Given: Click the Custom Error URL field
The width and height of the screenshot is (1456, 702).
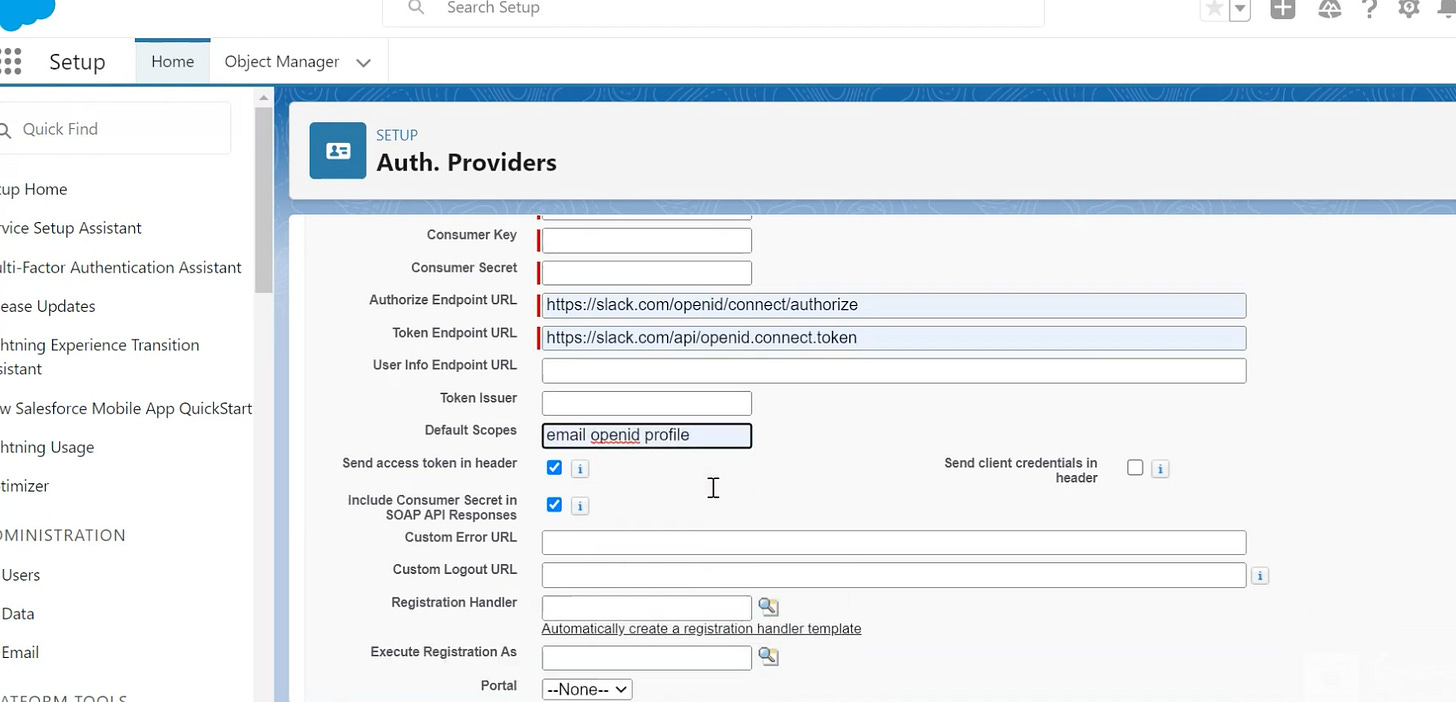Looking at the screenshot, I should point(894,542).
